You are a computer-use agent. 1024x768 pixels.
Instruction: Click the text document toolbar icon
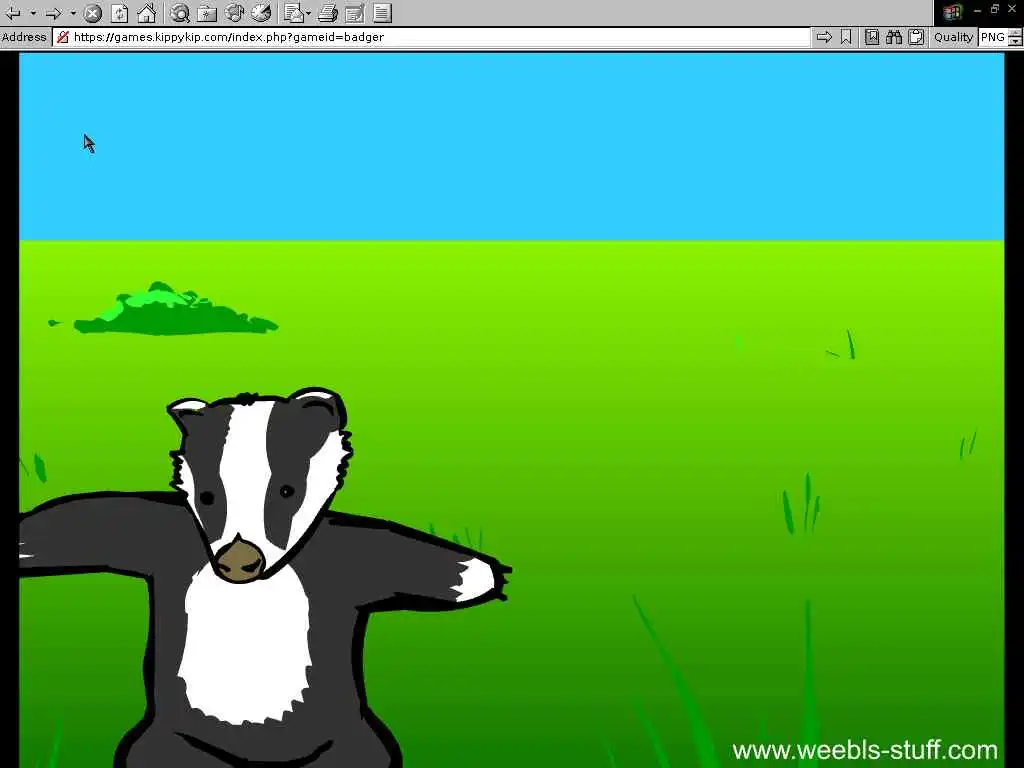(382, 12)
